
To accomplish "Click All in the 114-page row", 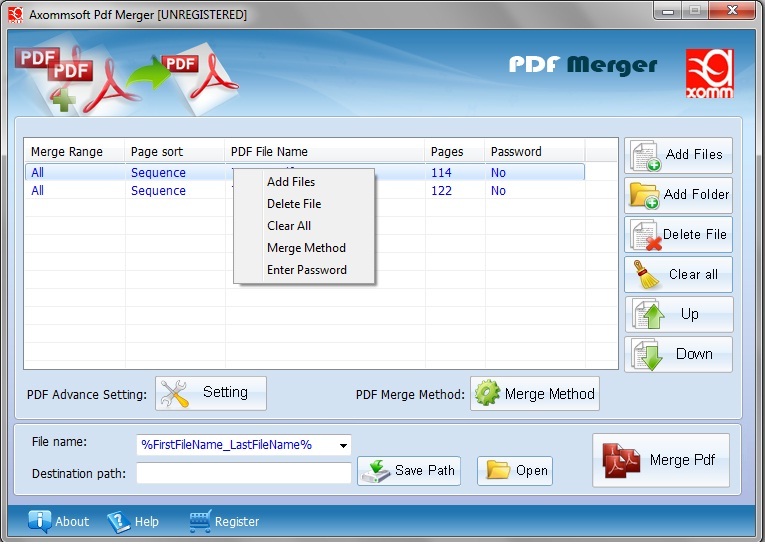I will (x=38, y=173).
